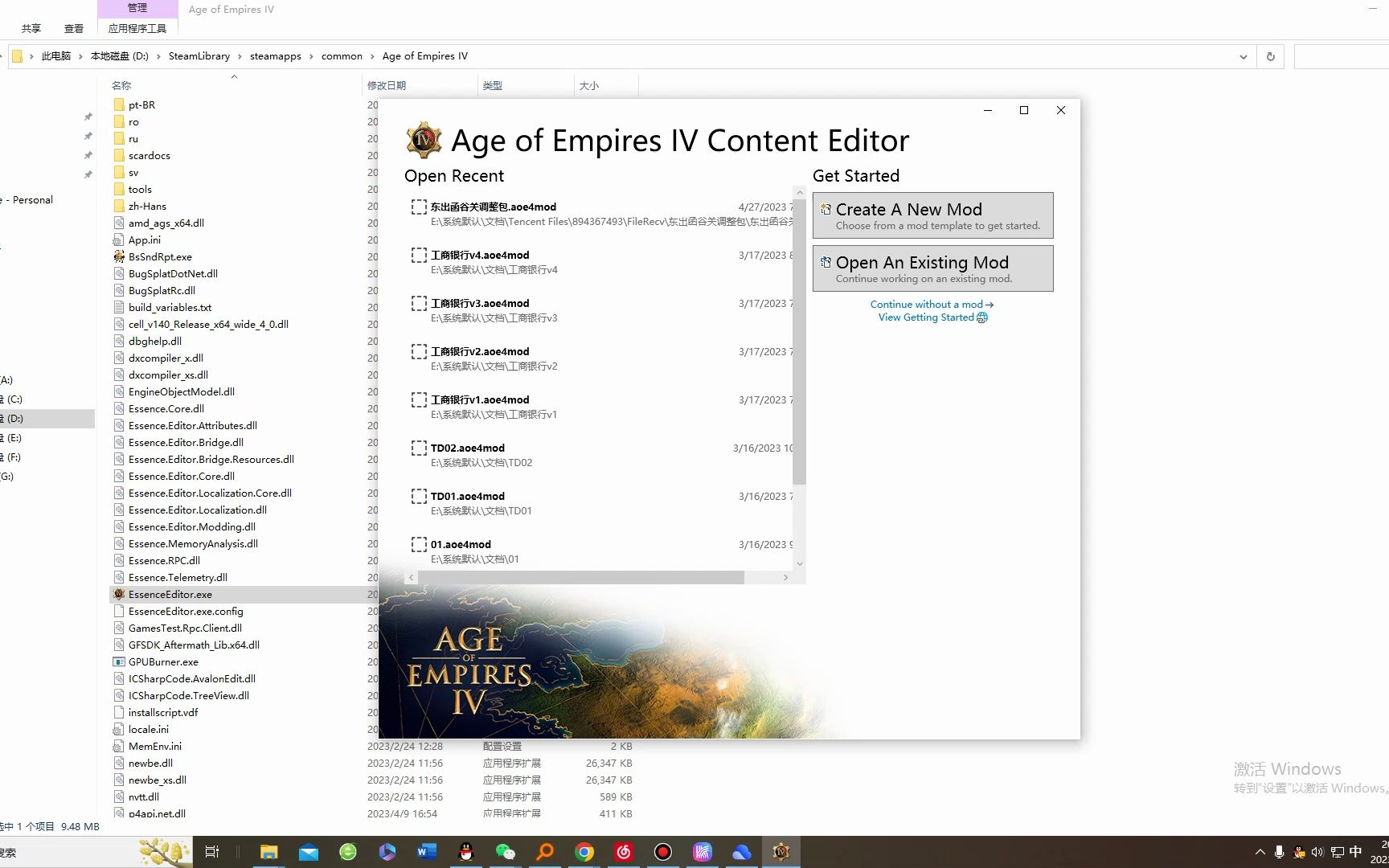Click steamapps in the address breadcrumb

pos(276,56)
